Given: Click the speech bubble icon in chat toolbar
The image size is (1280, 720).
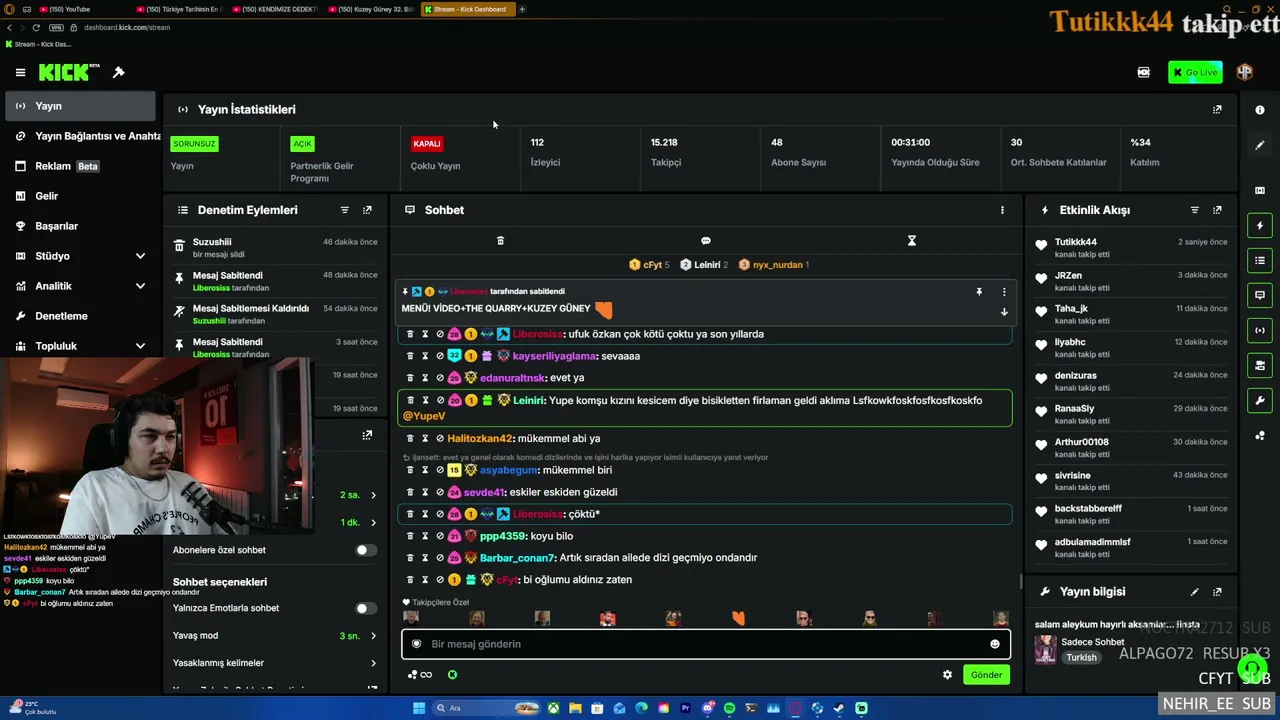Looking at the screenshot, I should [x=706, y=241].
